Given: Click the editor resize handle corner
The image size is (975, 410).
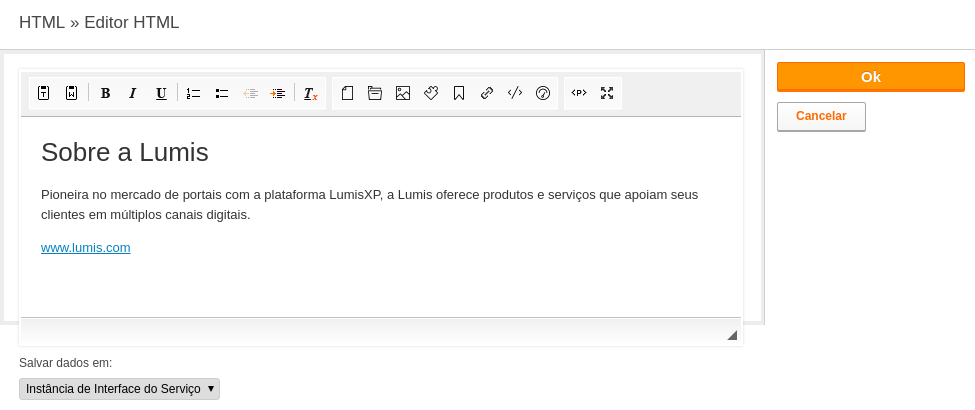Looking at the screenshot, I should coord(732,335).
